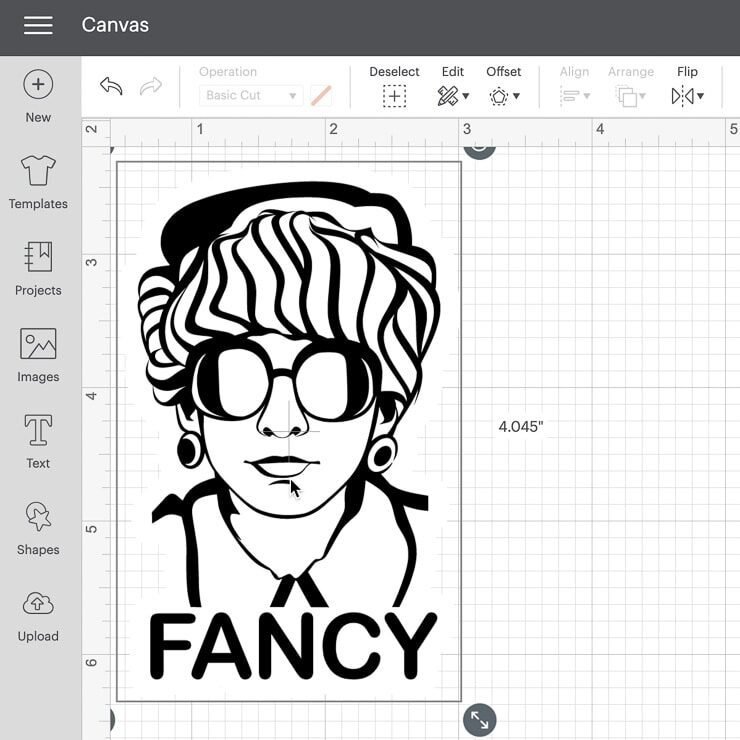
Task: Open the Flip dropdown
Action: (687, 96)
